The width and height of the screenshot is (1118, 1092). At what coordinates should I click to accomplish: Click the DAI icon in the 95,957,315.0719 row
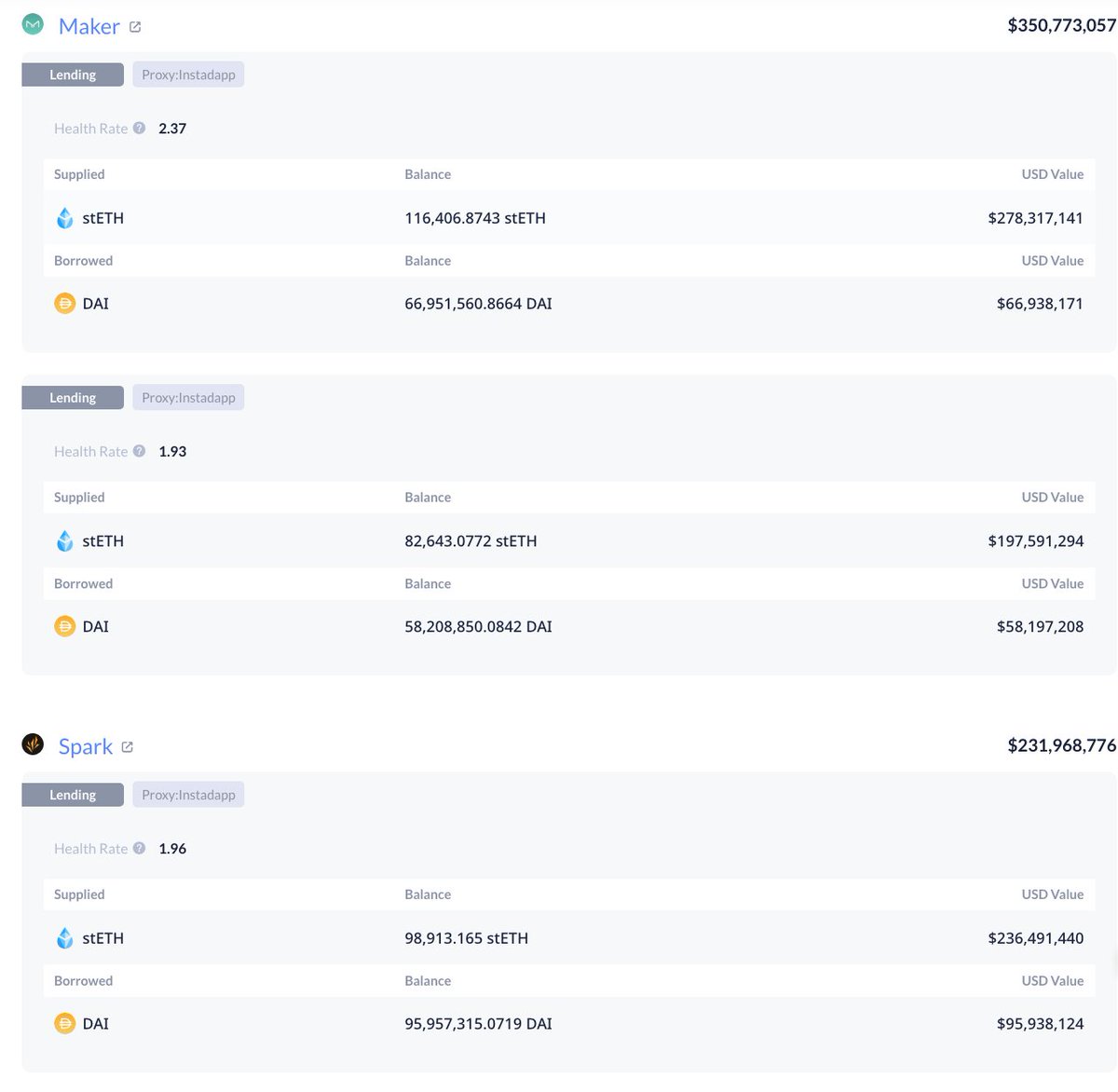click(x=64, y=1023)
